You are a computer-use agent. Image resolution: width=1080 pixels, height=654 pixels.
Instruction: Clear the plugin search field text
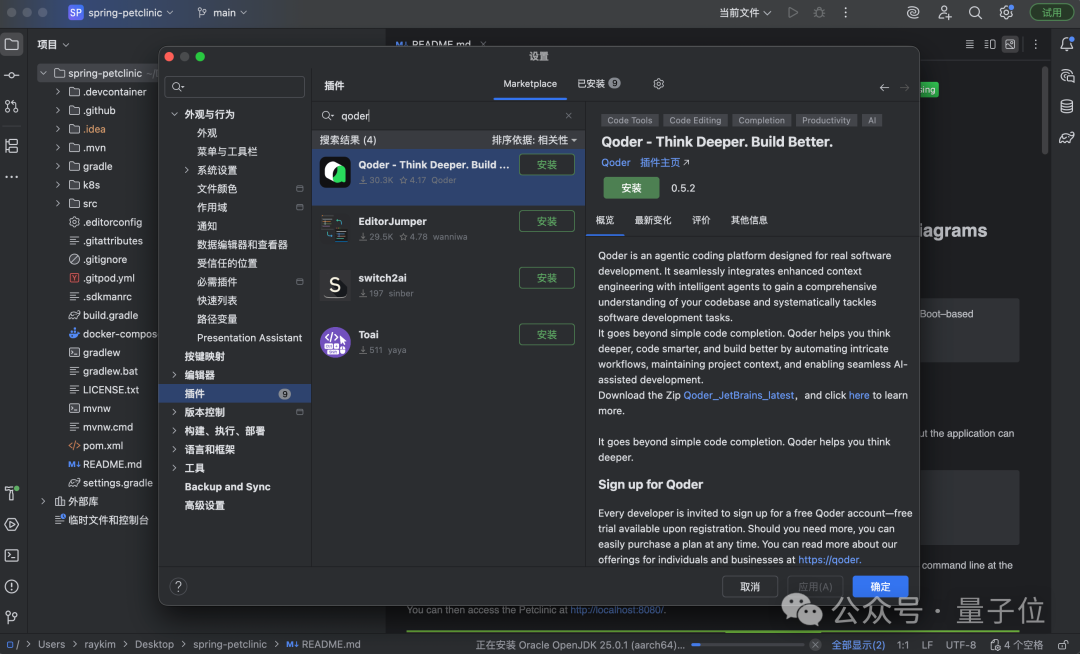pos(569,115)
